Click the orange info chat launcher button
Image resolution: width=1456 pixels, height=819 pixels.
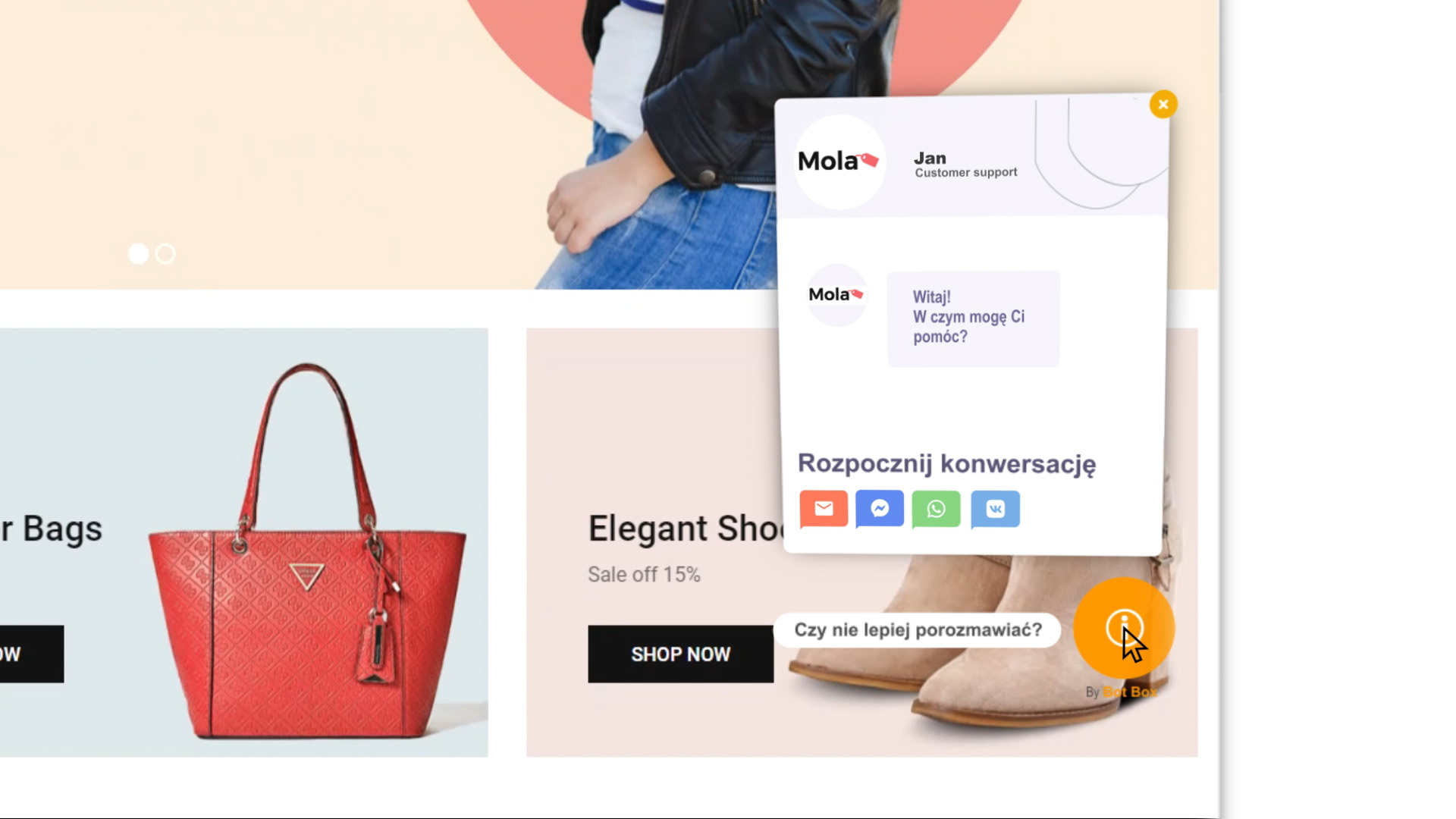point(1124,628)
